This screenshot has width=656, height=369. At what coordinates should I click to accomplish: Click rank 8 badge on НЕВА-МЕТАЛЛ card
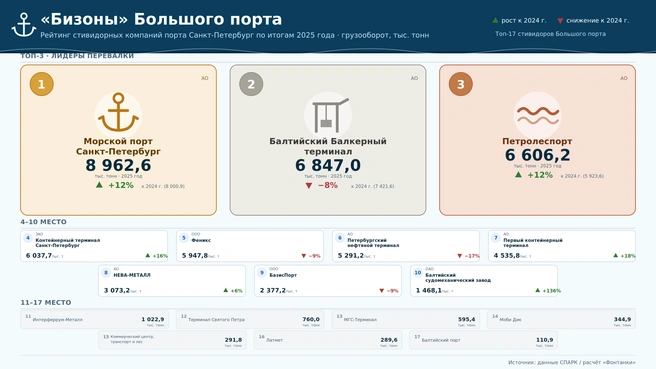tap(106, 272)
